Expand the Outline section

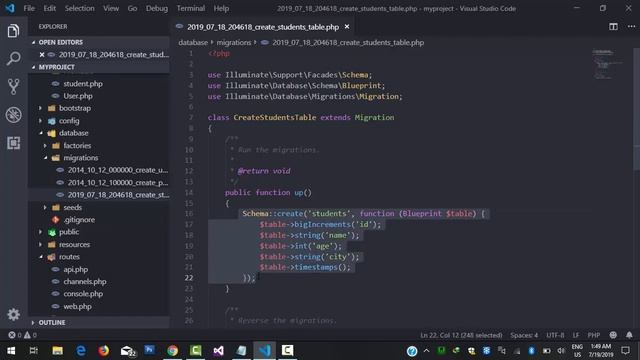[x=99, y=322]
